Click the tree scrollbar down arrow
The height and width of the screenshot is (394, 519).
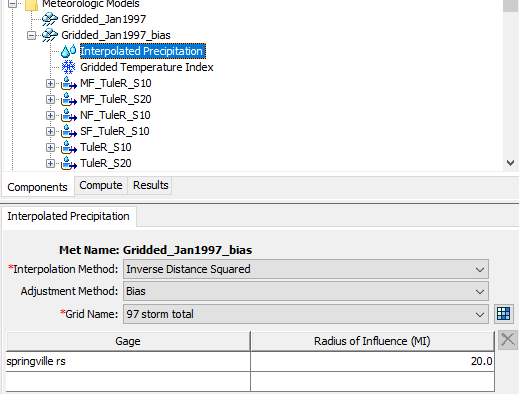[510, 163]
